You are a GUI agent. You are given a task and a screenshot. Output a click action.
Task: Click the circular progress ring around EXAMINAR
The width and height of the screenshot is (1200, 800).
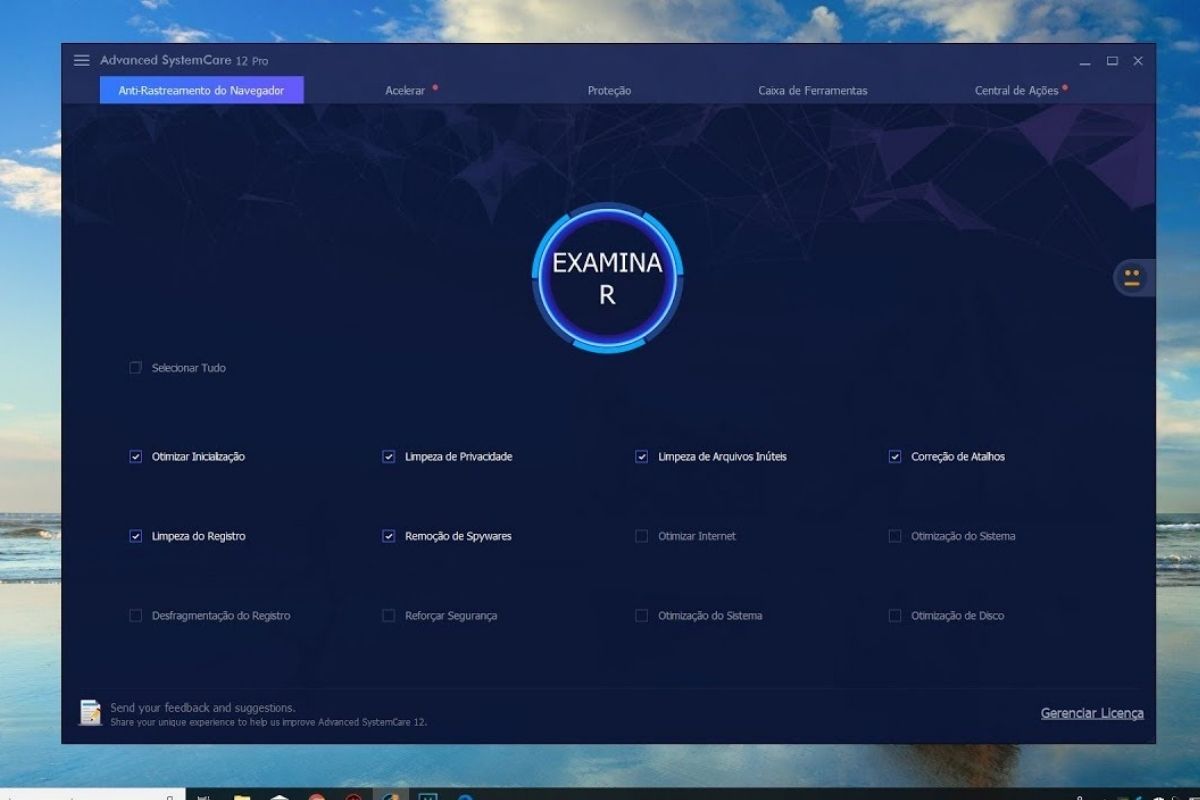pyautogui.click(x=606, y=213)
